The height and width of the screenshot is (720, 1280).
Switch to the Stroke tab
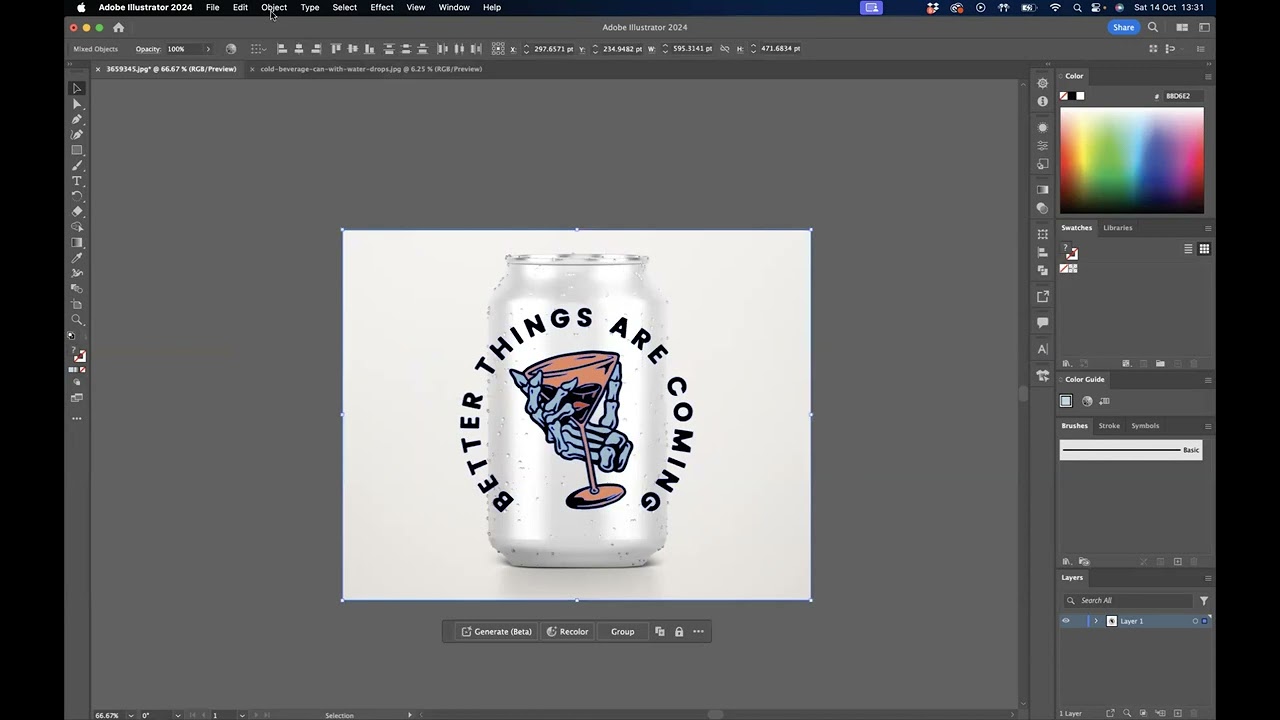1109,426
